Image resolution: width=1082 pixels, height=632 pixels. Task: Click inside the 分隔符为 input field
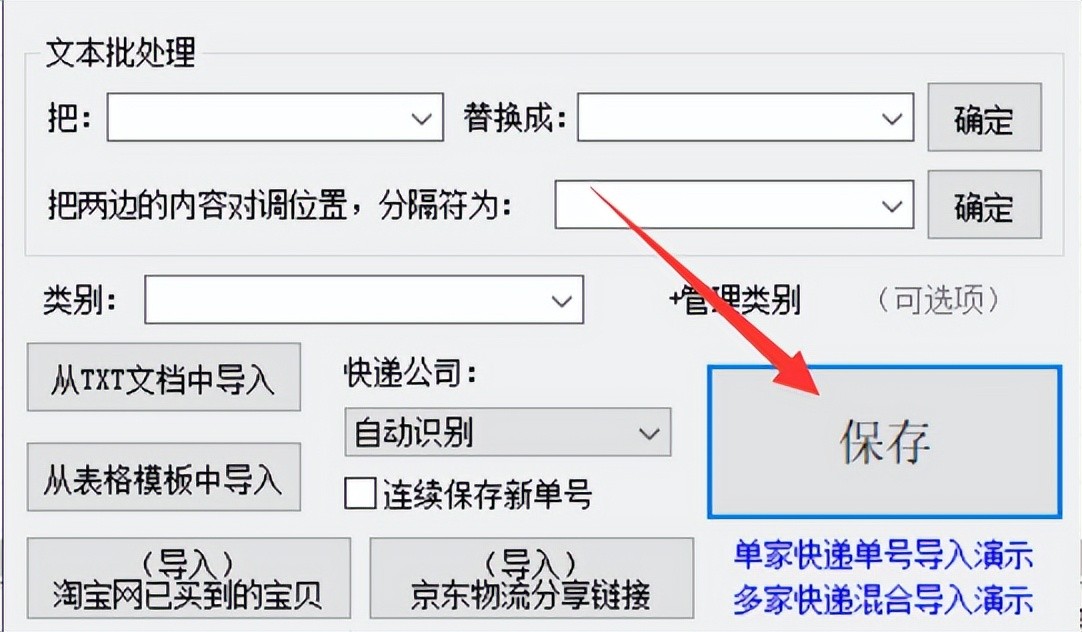pyautogui.click(x=716, y=205)
